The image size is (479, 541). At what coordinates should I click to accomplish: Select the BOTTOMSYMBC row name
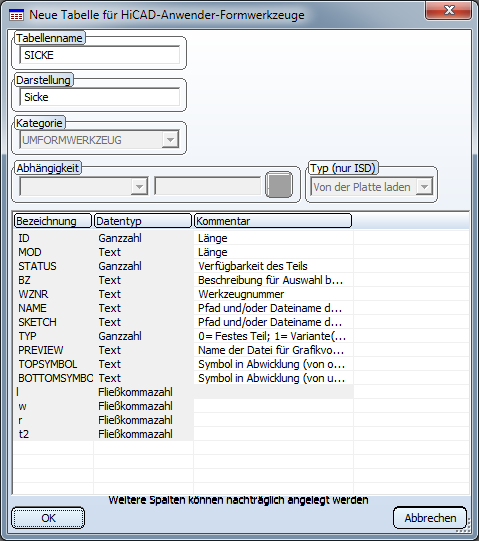[x=56, y=378]
